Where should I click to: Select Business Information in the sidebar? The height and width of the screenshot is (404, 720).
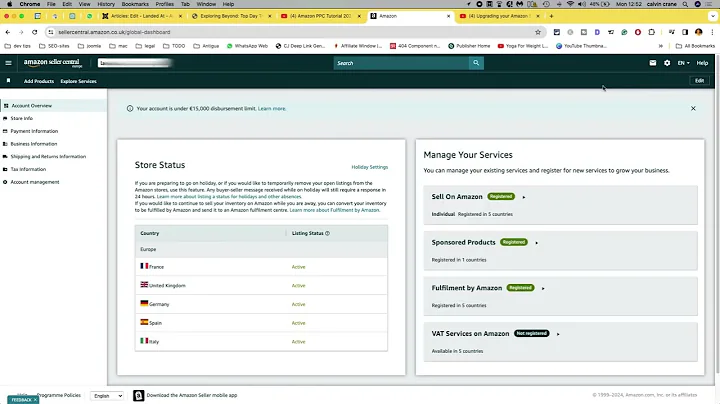tap(34, 144)
